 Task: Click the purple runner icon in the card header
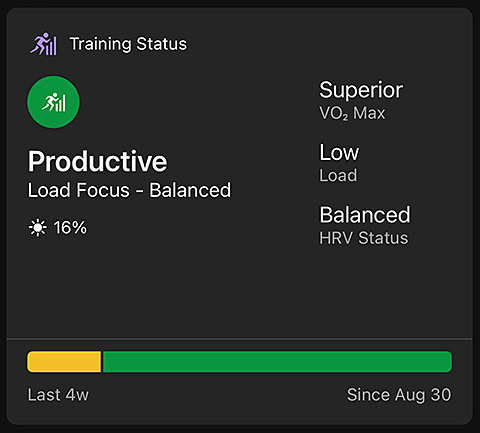44,44
